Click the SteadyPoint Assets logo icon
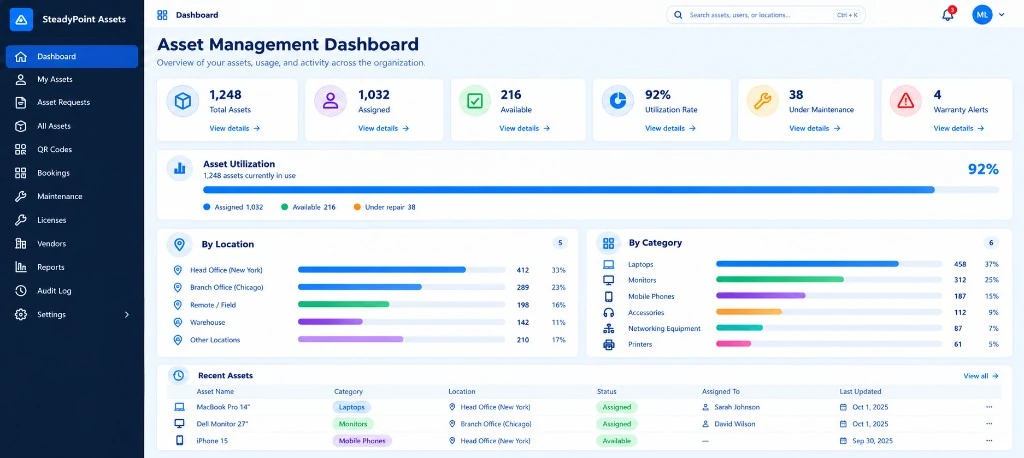The image size is (1024, 458). [21, 20]
